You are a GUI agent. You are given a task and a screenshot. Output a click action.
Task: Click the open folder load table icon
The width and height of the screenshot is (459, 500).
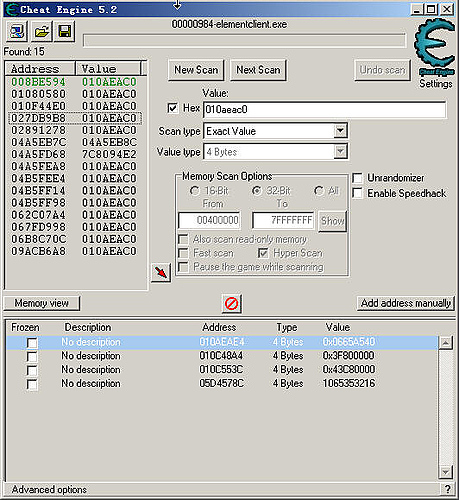(41, 31)
